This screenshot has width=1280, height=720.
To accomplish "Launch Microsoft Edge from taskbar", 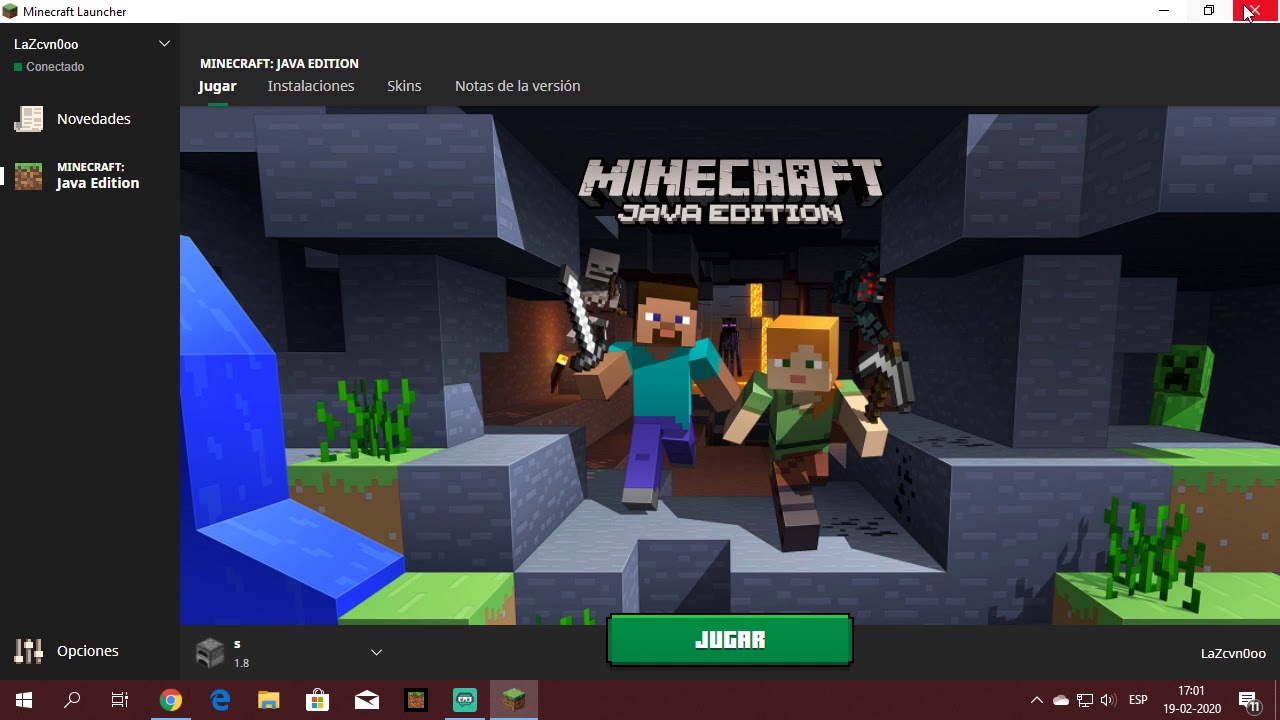I will click(x=220, y=700).
